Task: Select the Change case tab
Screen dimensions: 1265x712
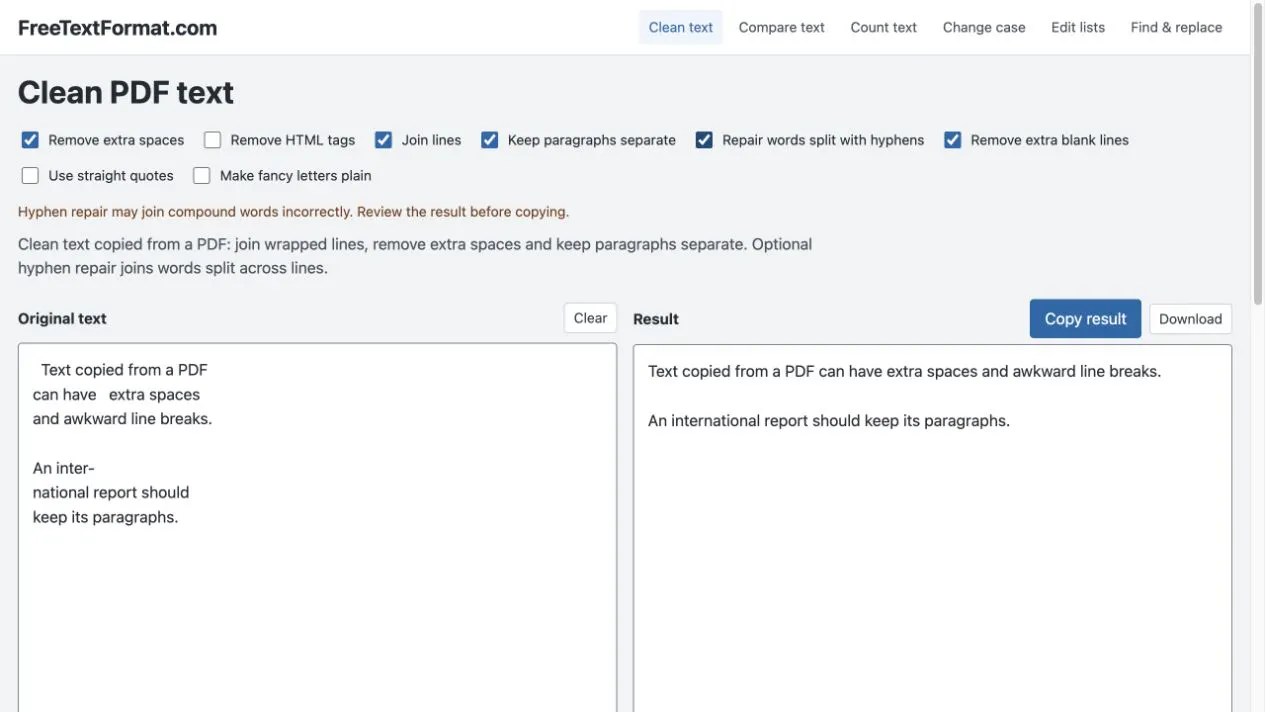Action: point(984,27)
